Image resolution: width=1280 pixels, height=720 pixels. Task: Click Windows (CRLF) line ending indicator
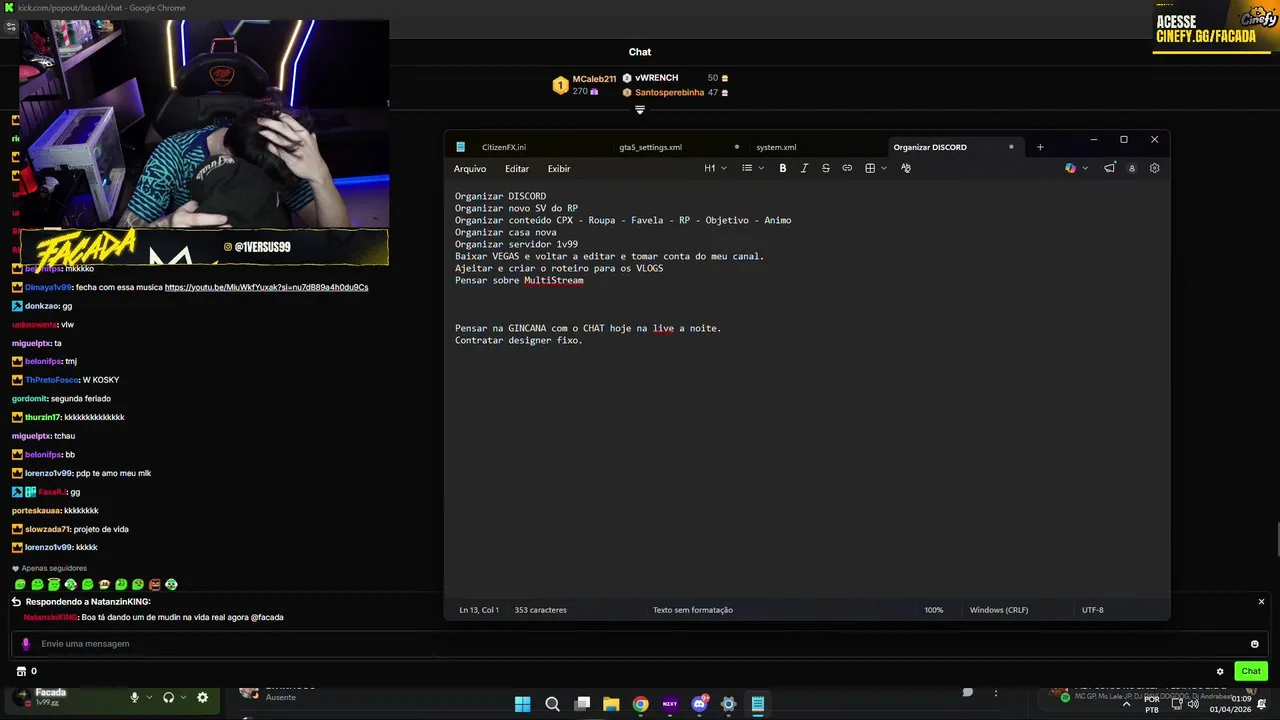999,610
